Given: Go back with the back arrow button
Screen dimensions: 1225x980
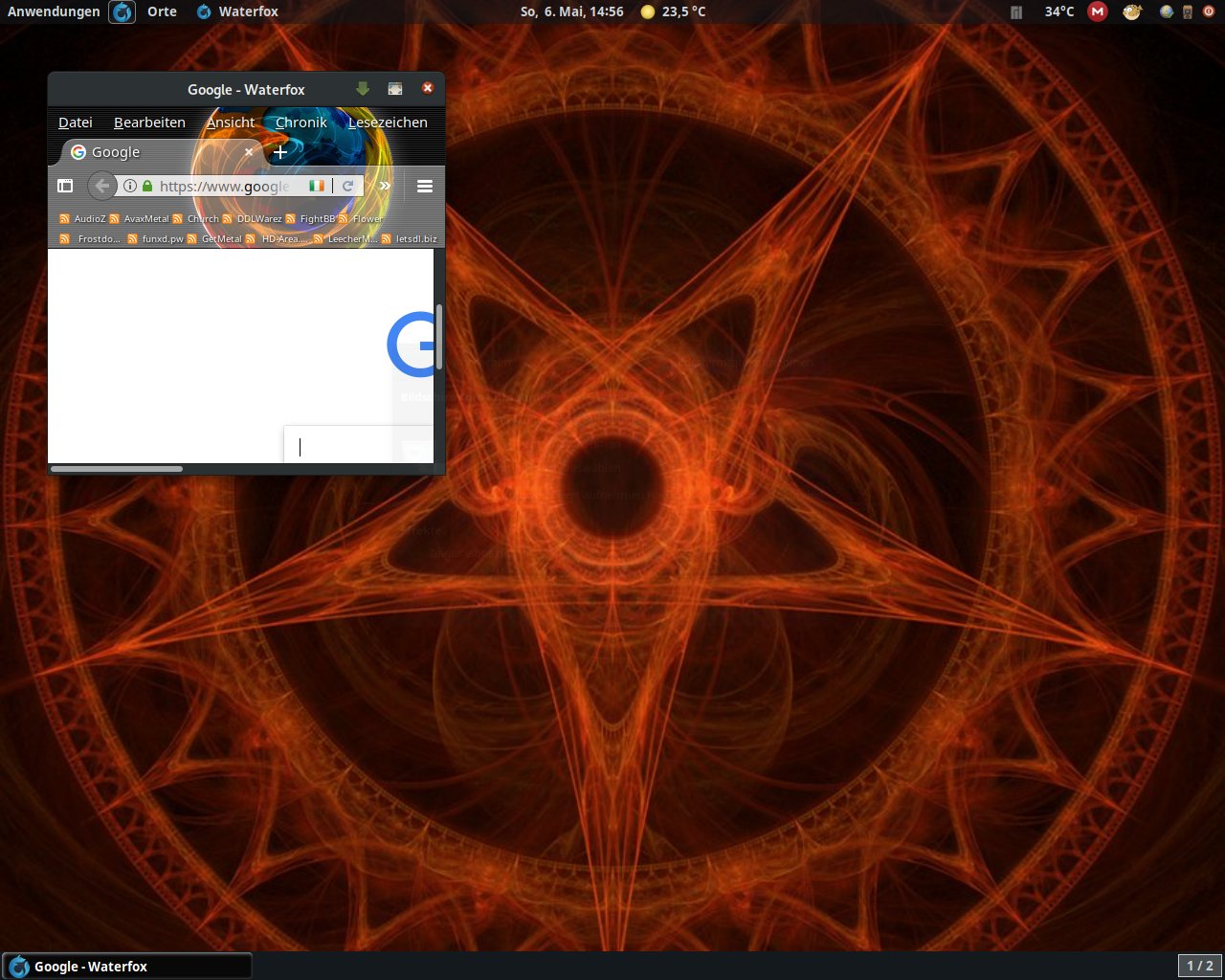Looking at the screenshot, I should tap(101, 186).
